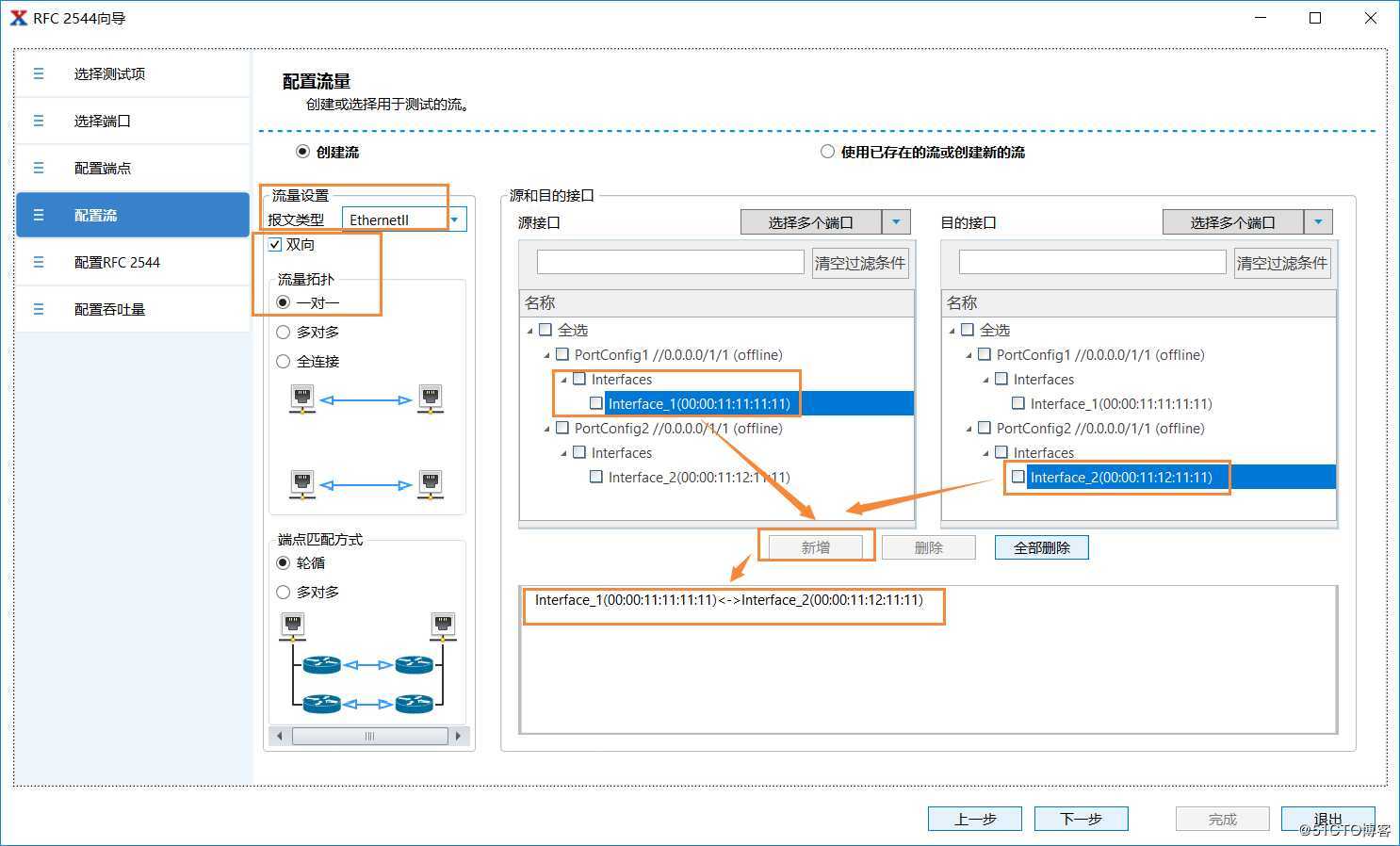
Task: Select 多对多 traffic topology
Action: [x=283, y=332]
